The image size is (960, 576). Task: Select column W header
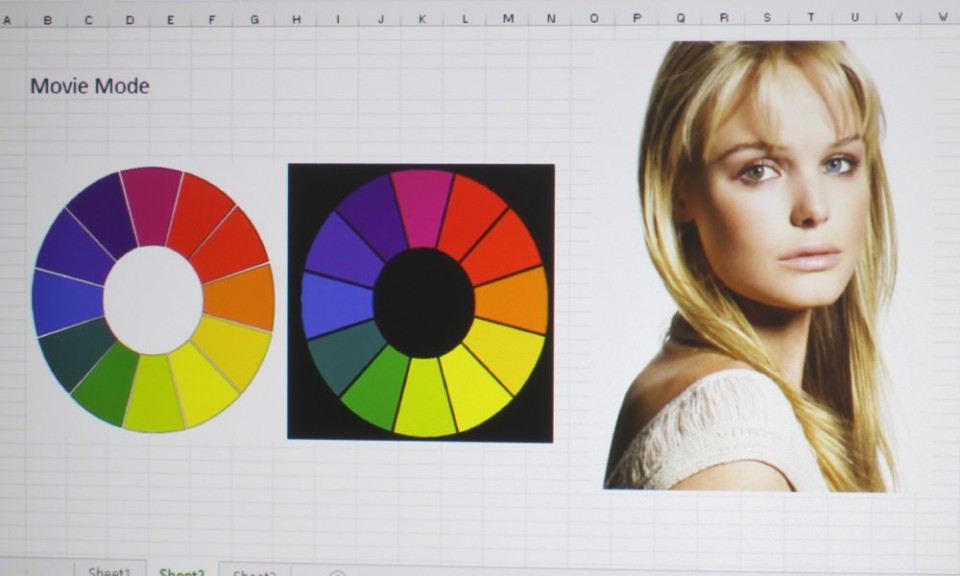pos(942,18)
